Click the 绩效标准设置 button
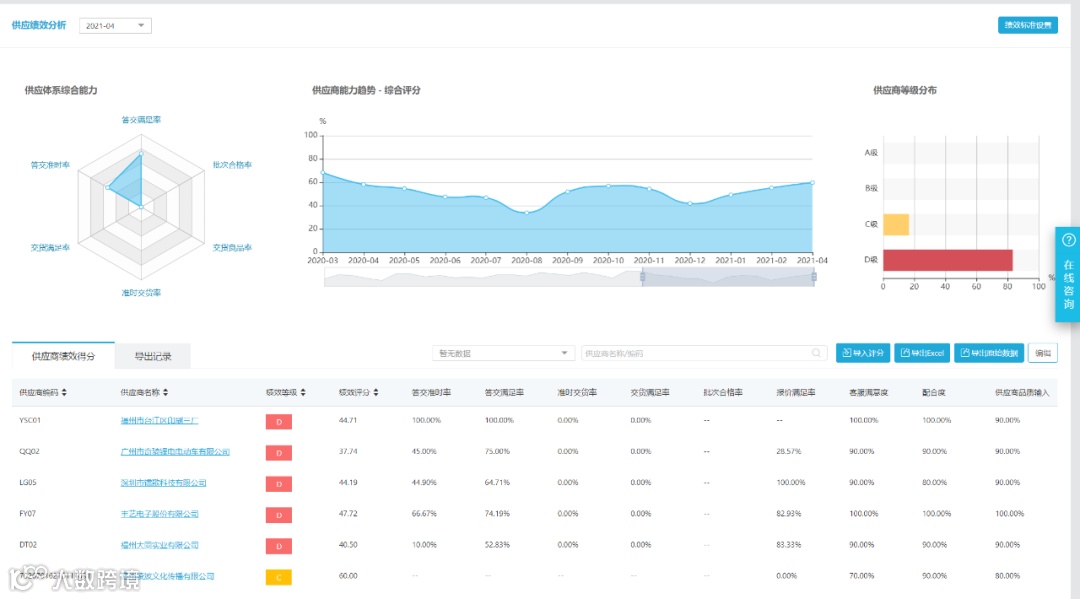Viewport: 1080px width, 599px height. 1028,25
